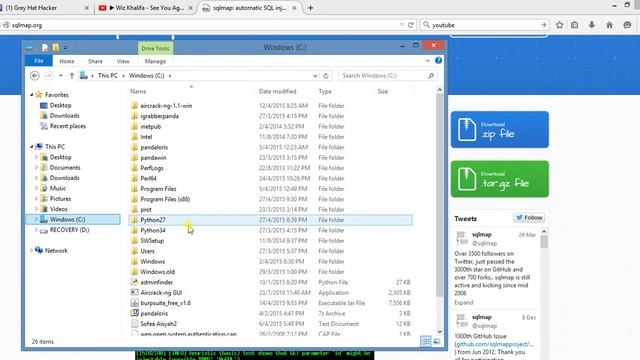Expand RECOVERY (D:) drive node
This screenshot has width=640, height=360.
coord(36,230)
